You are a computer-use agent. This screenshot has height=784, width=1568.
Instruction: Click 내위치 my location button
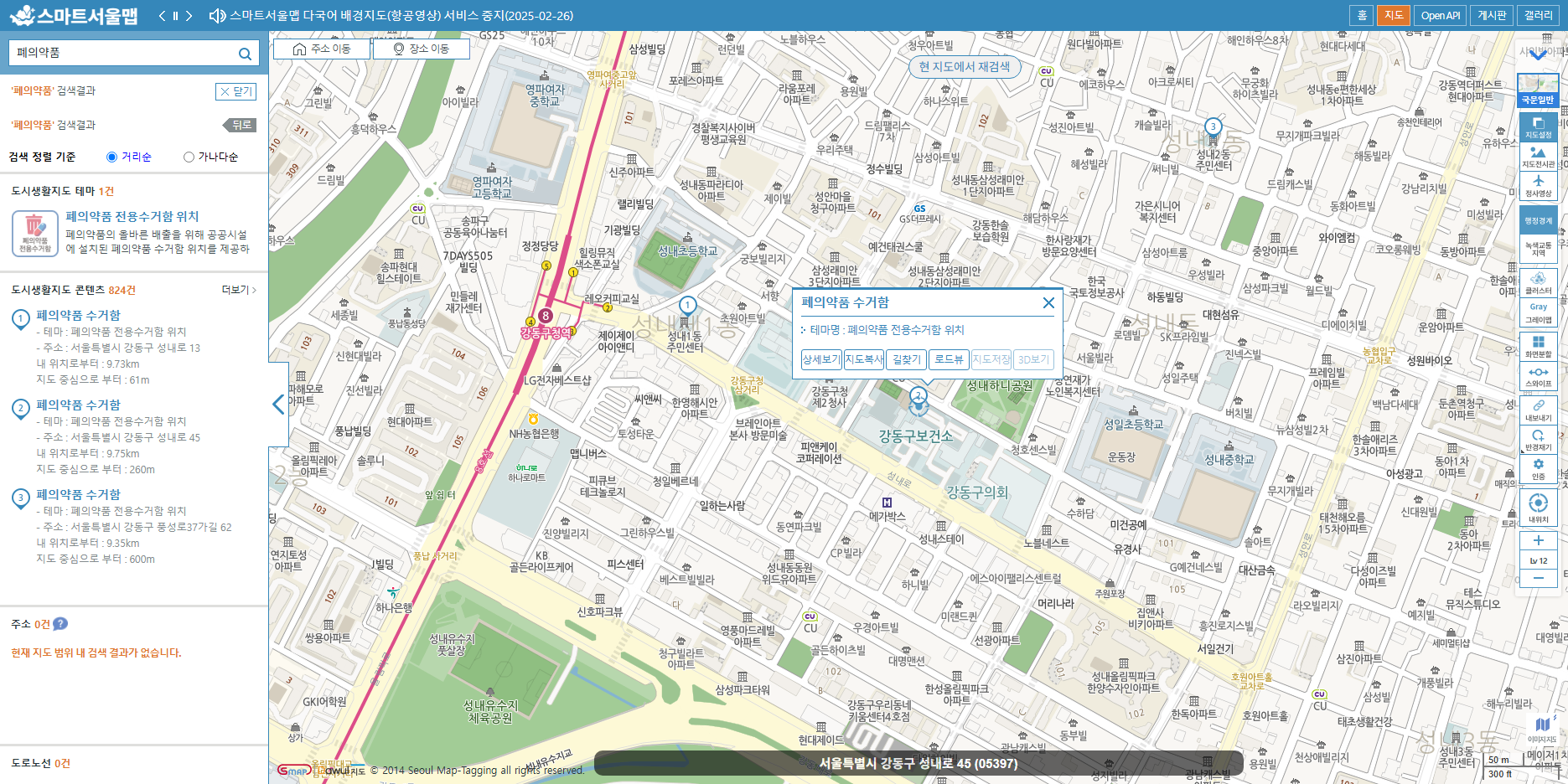pos(1538,507)
